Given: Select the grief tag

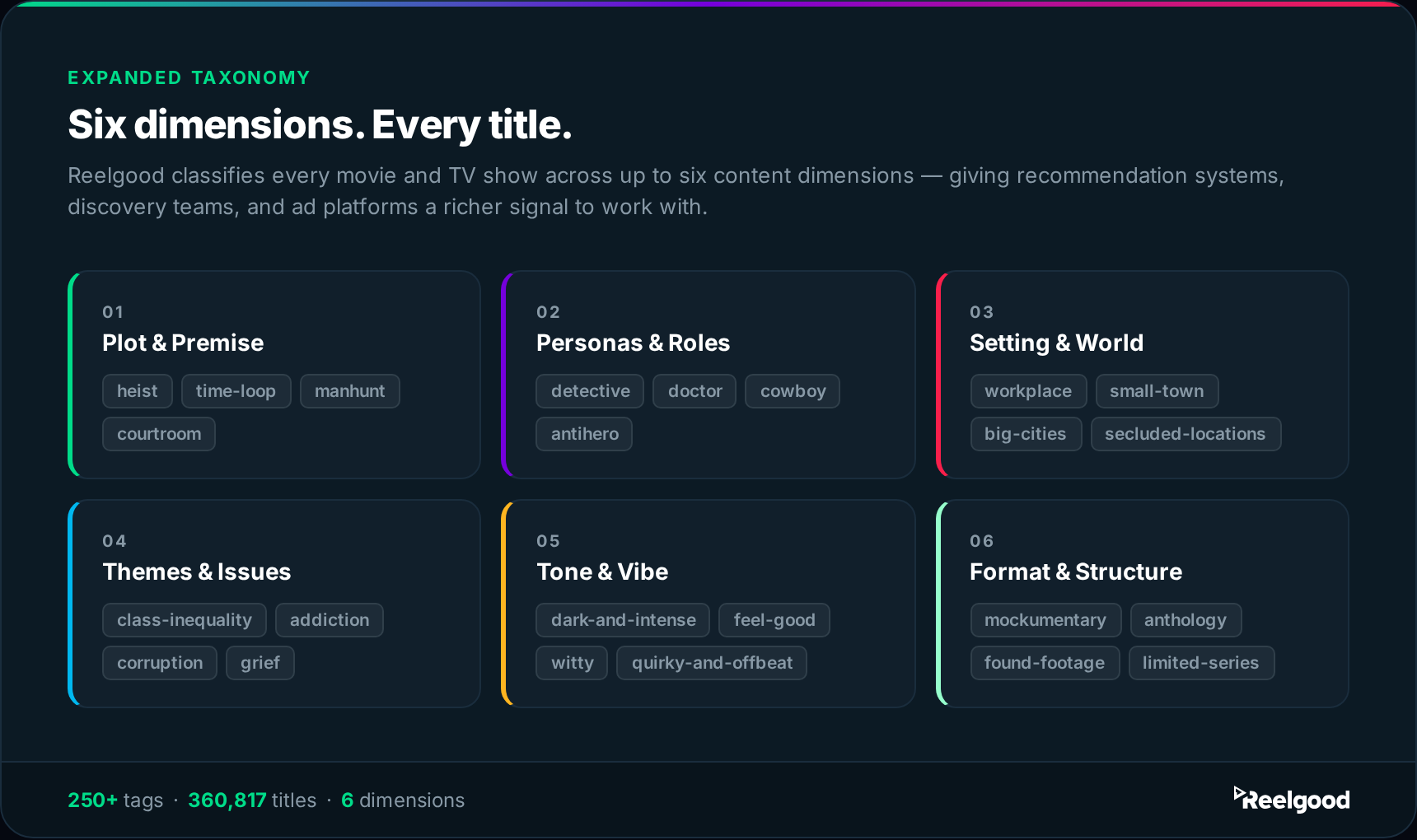Looking at the screenshot, I should pyautogui.click(x=260, y=663).
